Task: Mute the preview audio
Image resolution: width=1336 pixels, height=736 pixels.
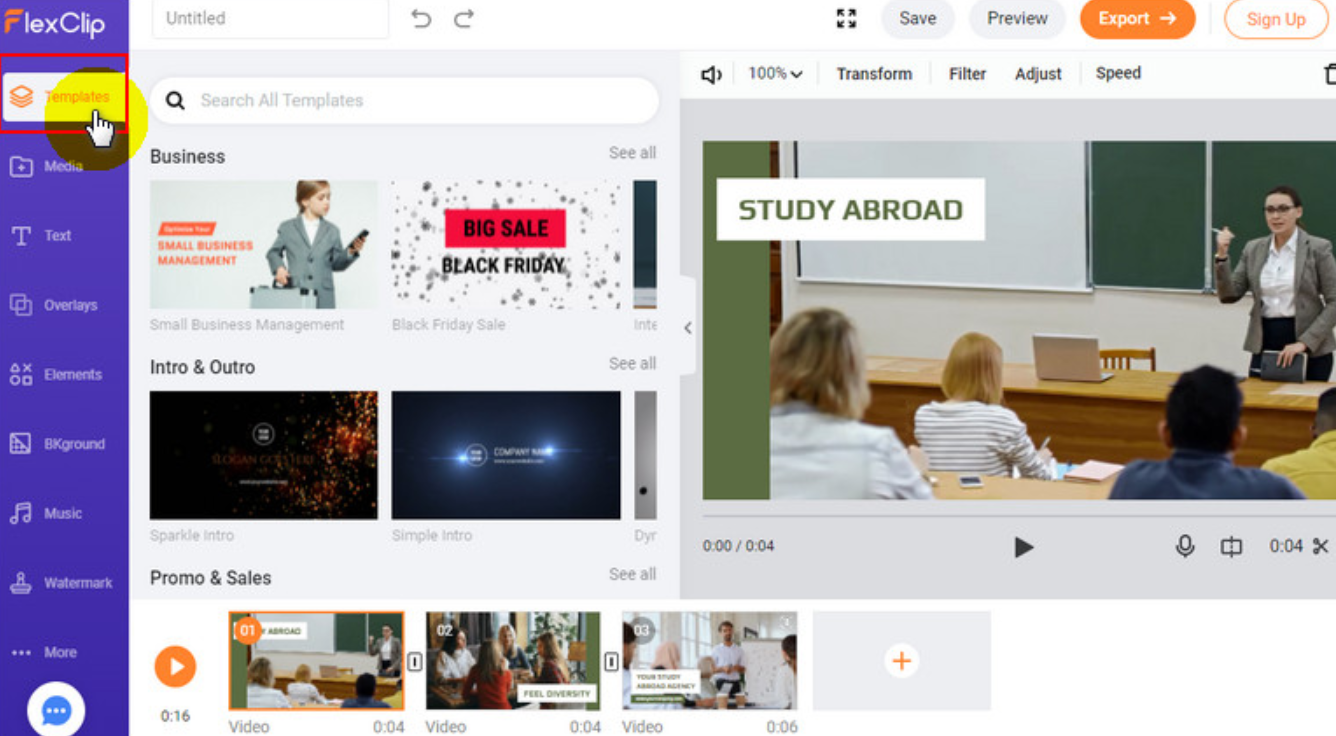Action: pos(712,72)
